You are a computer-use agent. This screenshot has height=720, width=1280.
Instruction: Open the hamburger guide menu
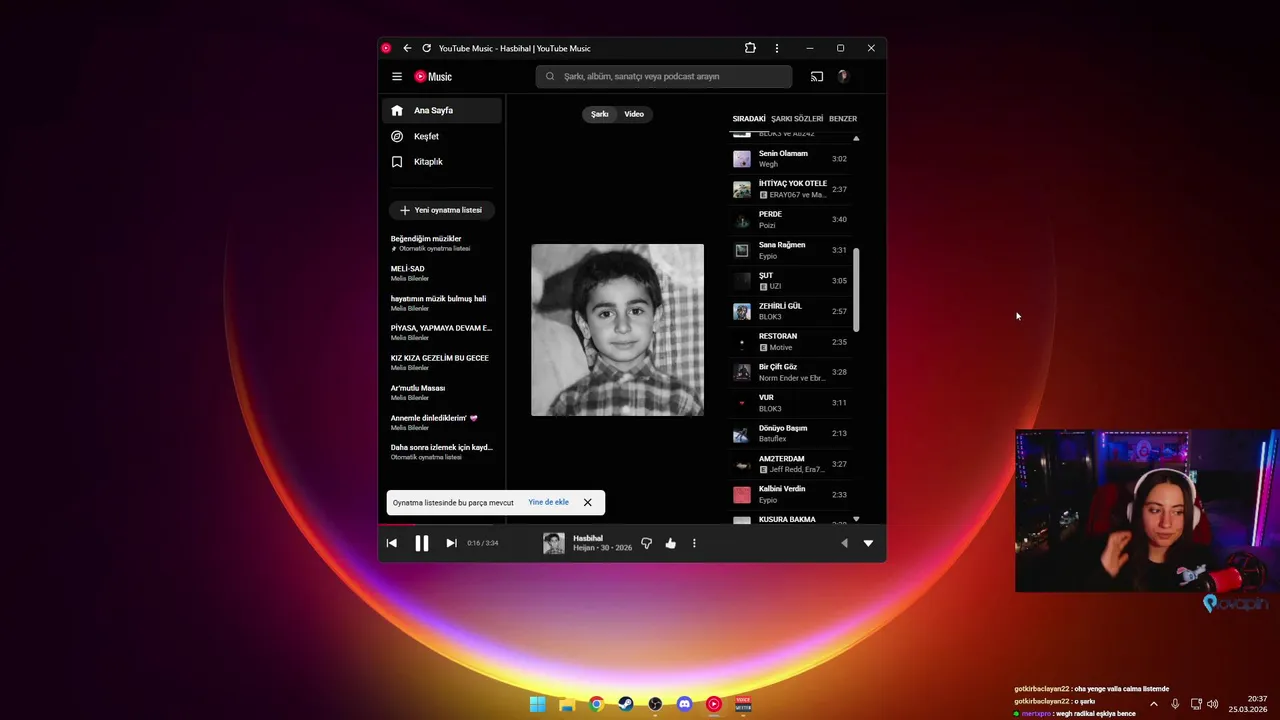pyautogui.click(x=397, y=76)
